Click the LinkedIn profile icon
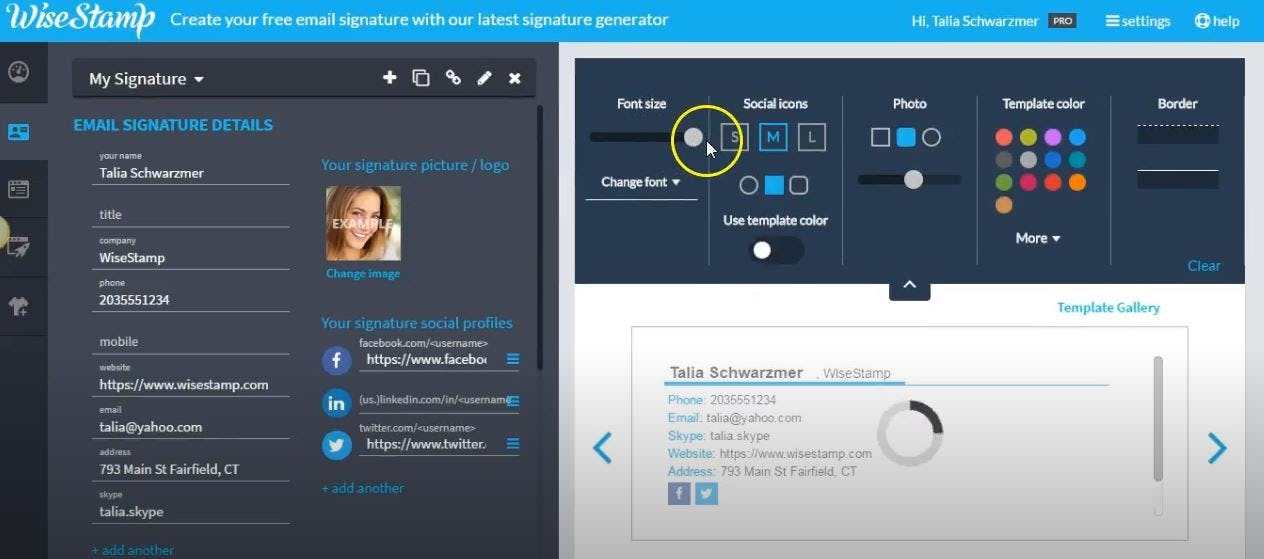Viewport: 1264px width, 559px height. pyautogui.click(x=337, y=402)
